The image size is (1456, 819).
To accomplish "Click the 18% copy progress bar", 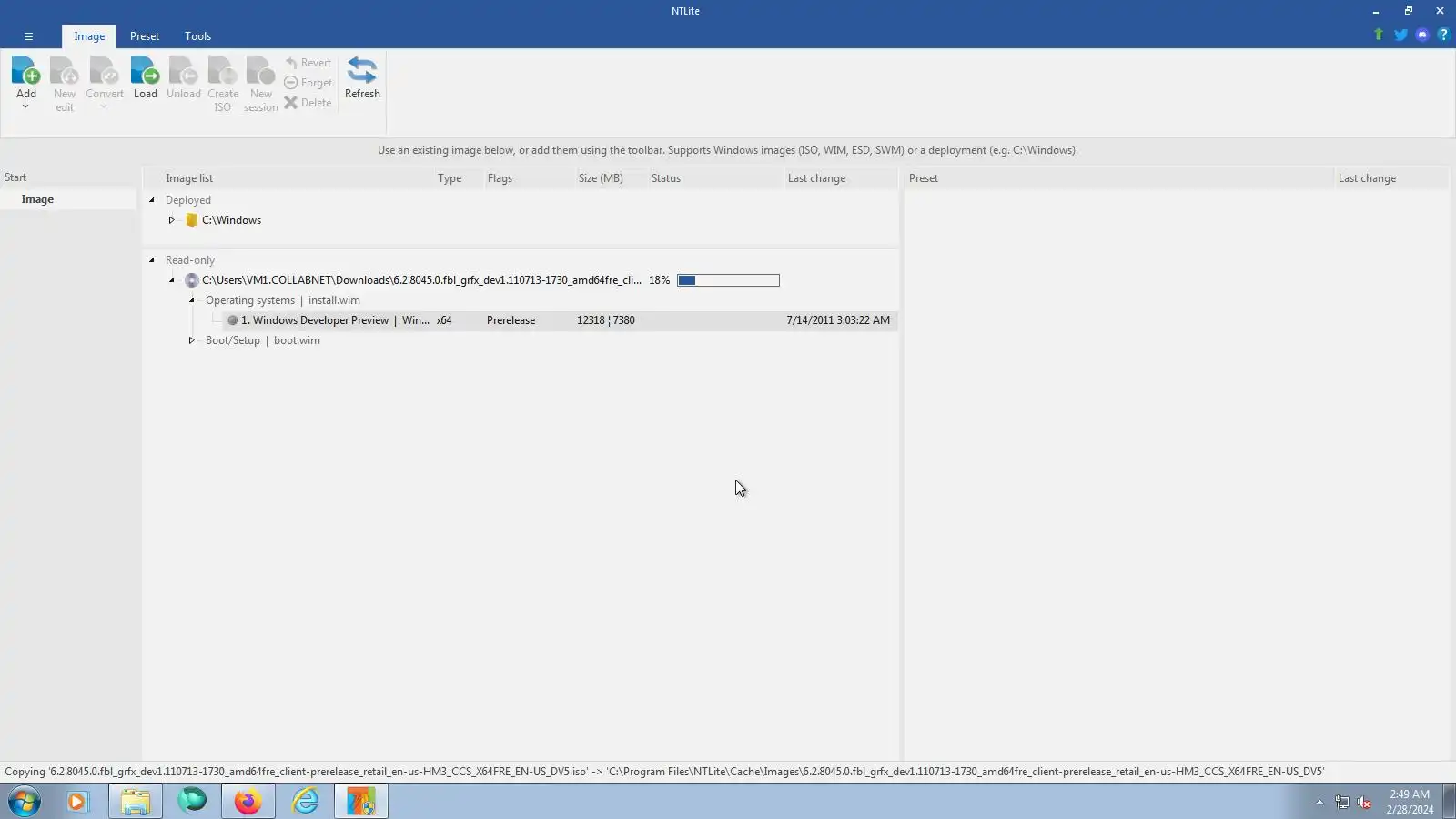I will [x=728, y=280].
